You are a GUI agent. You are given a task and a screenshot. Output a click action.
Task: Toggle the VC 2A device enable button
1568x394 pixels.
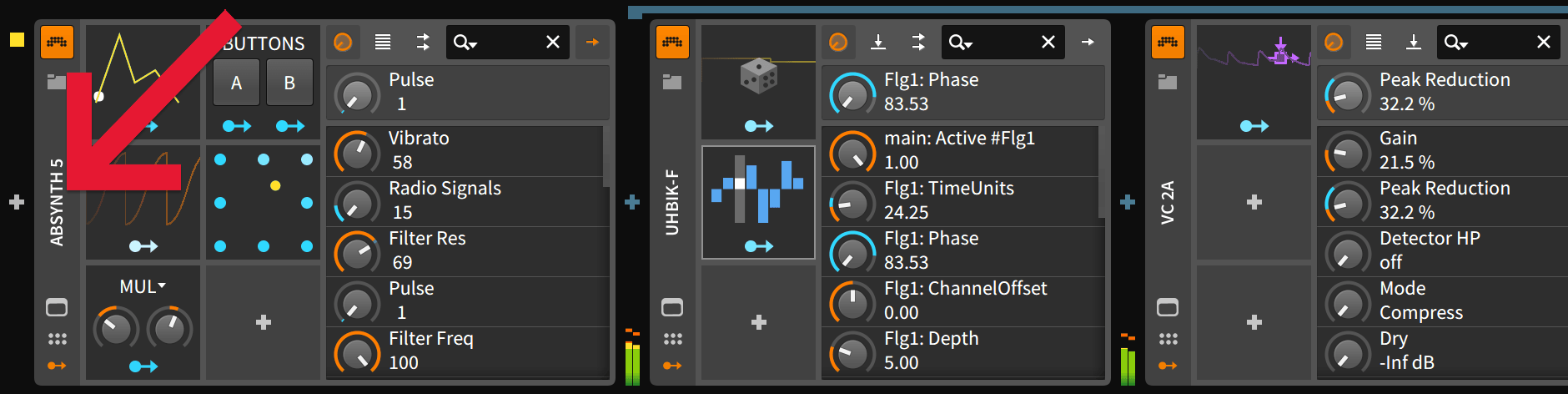(1168, 42)
